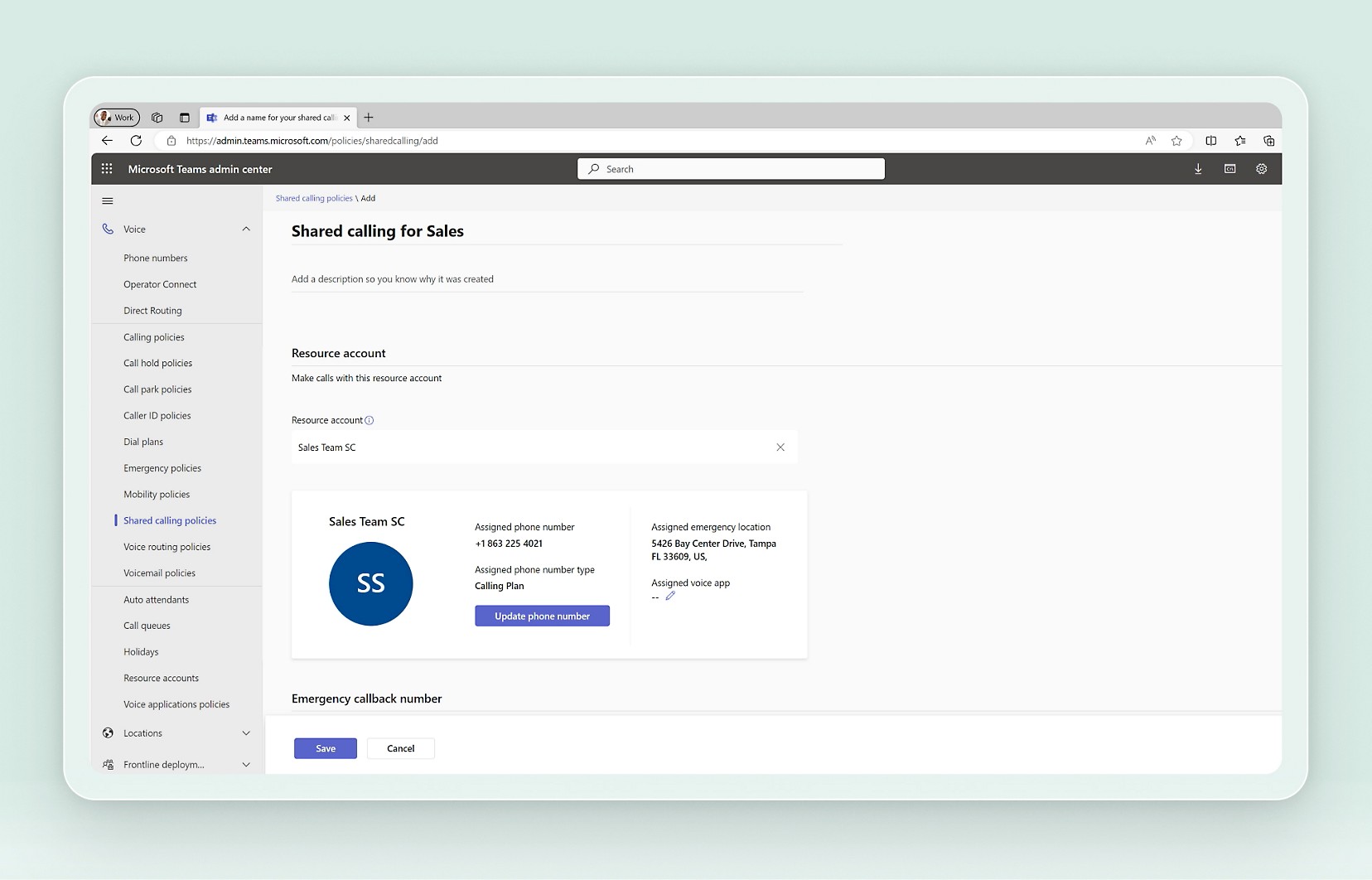
Task: Click the download icon in header
Action: (x=1198, y=169)
